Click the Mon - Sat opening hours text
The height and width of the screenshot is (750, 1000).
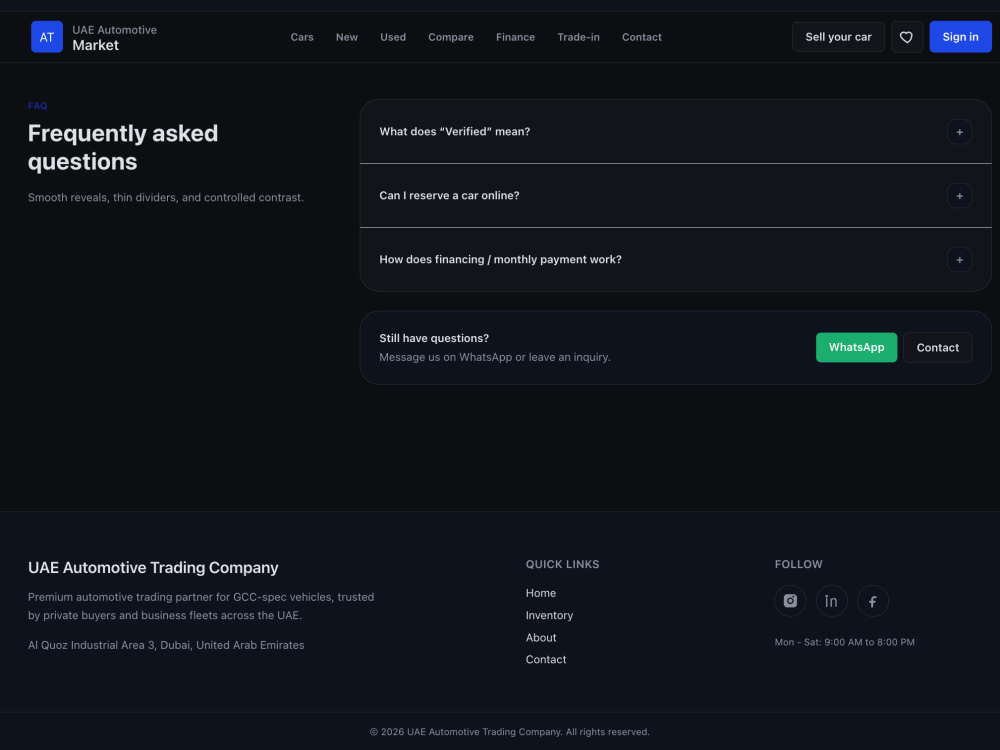[844, 642]
